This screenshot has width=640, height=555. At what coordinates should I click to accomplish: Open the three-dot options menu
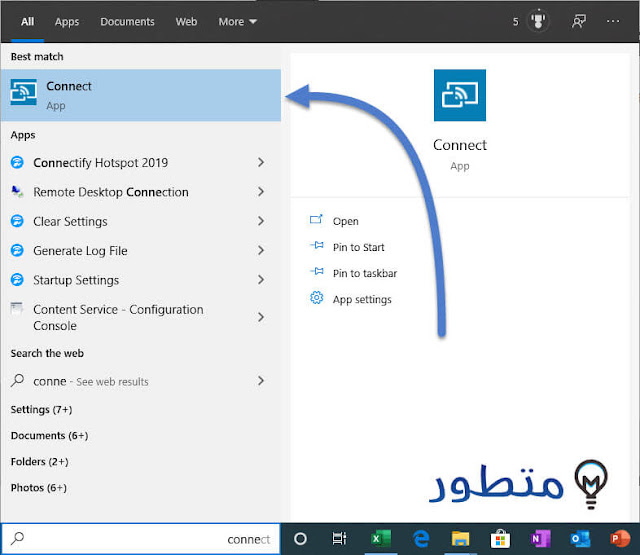point(613,21)
